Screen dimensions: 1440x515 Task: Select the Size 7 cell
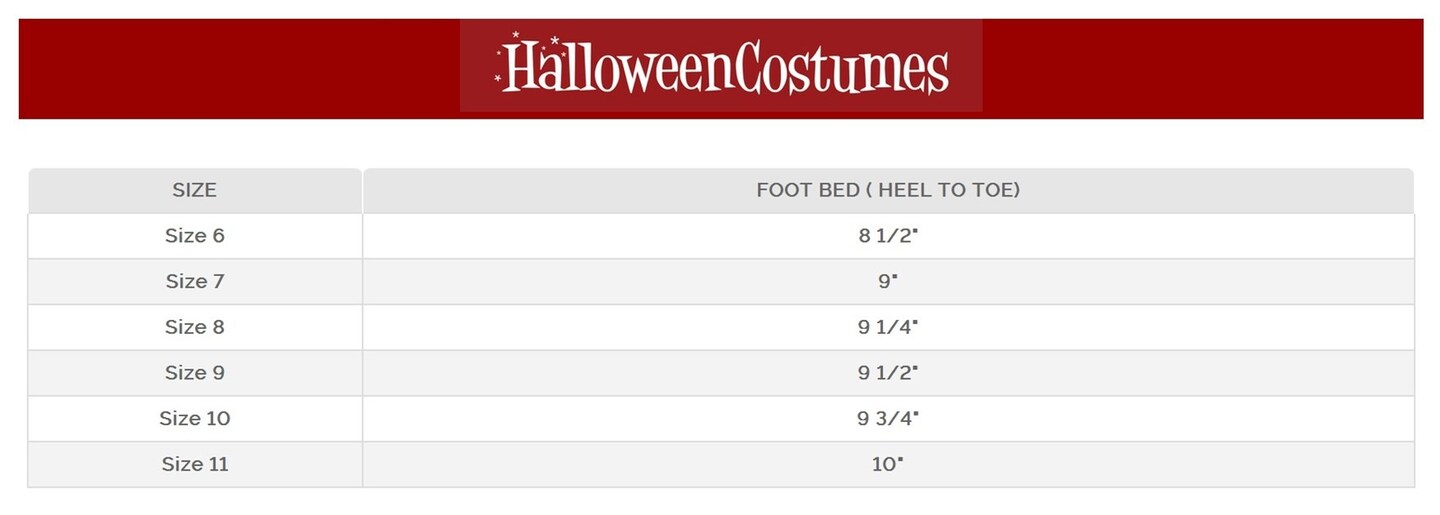tap(194, 282)
